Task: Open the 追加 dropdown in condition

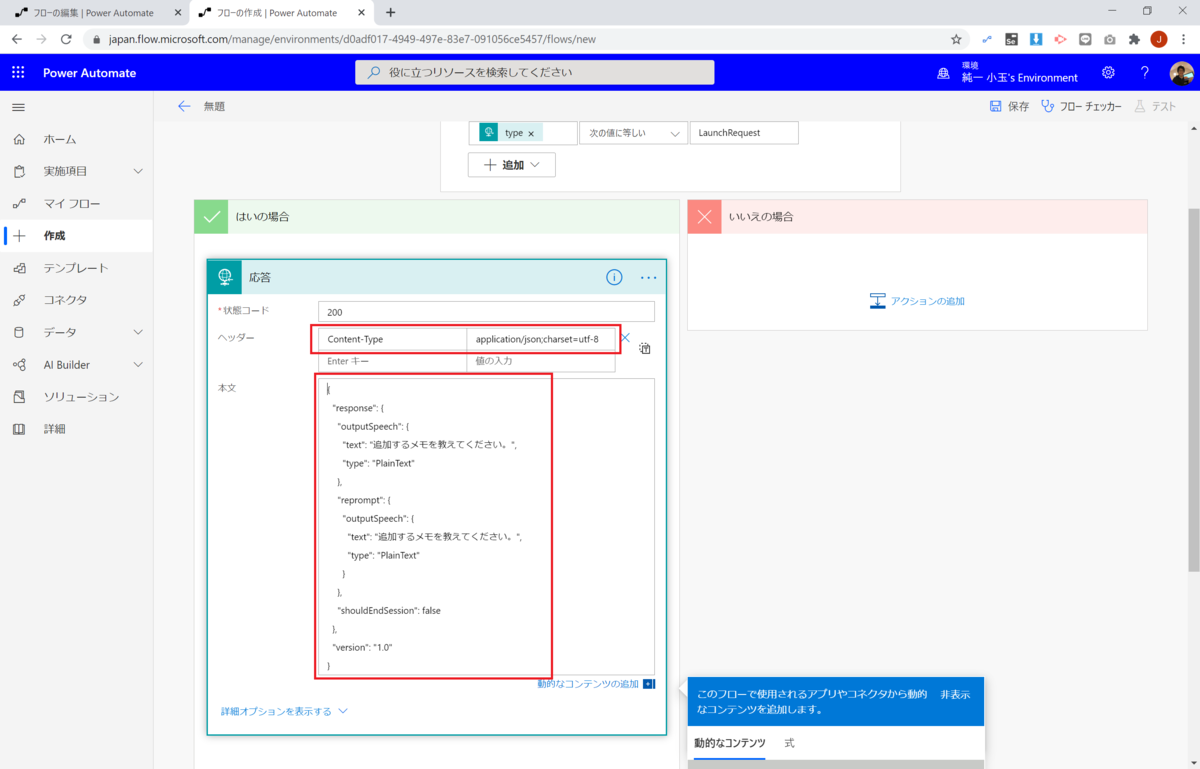Action: (x=512, y=165)
